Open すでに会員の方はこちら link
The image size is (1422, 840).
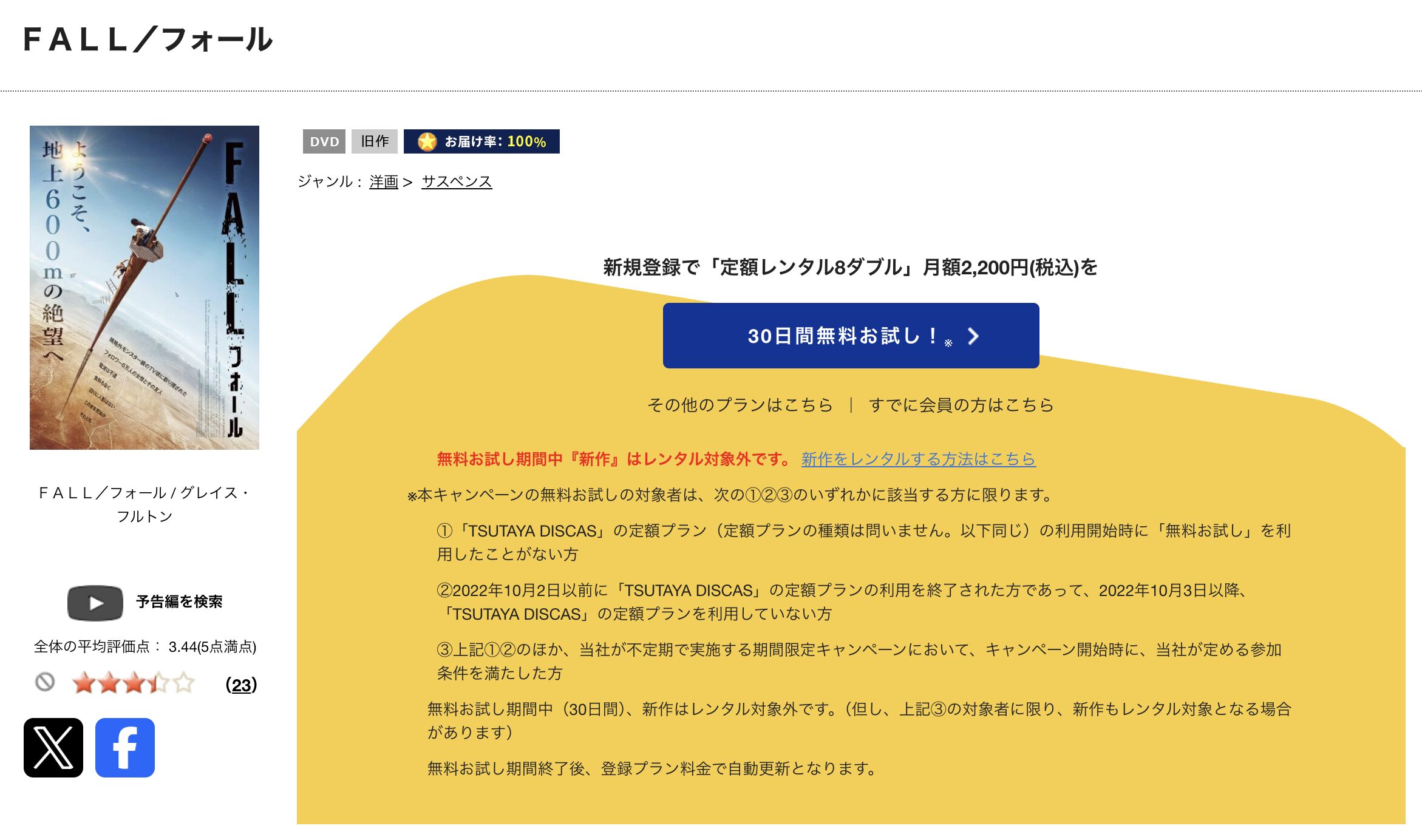[961, 405]
